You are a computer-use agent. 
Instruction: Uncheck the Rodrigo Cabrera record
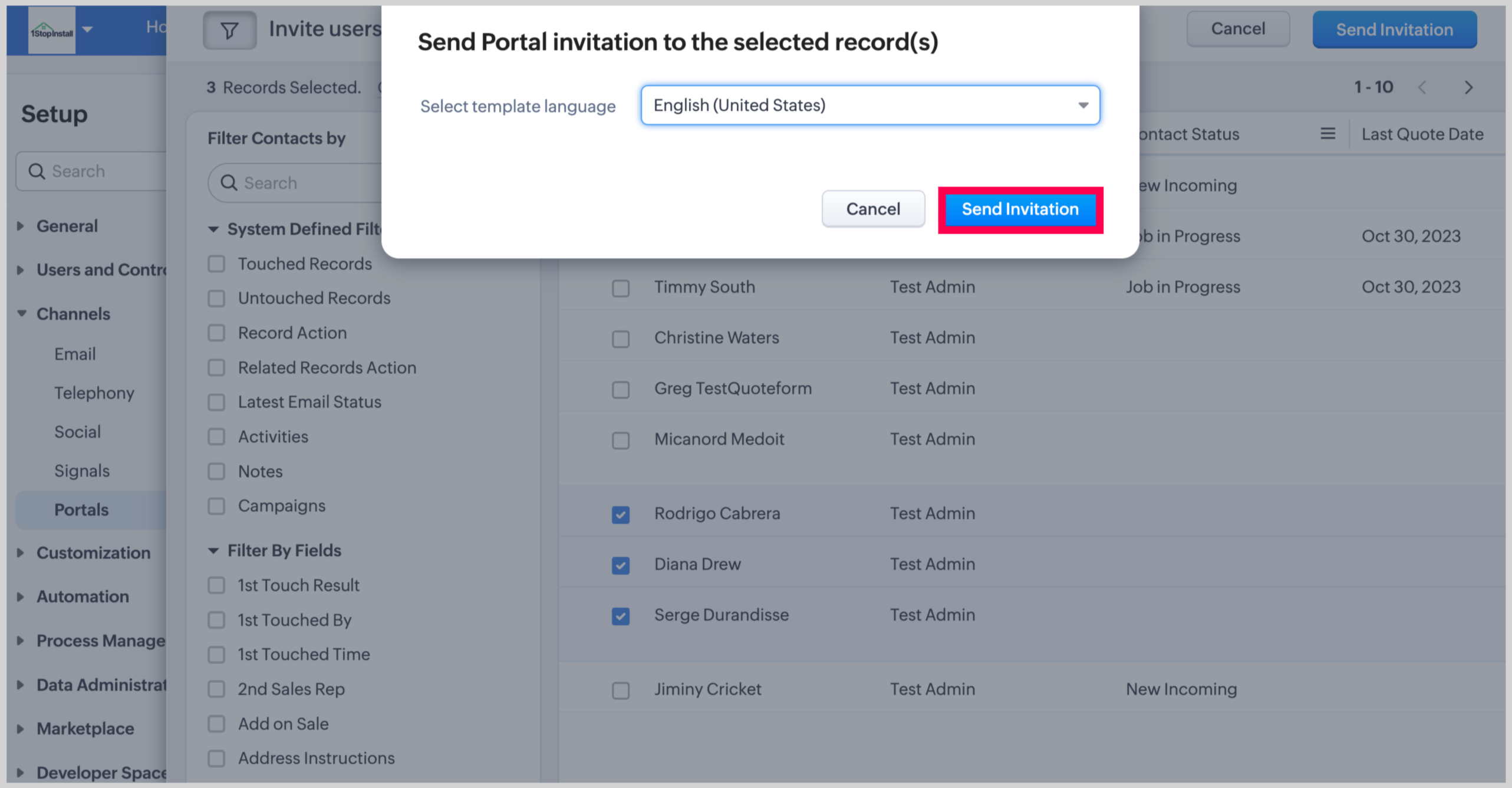pos(620,514)
